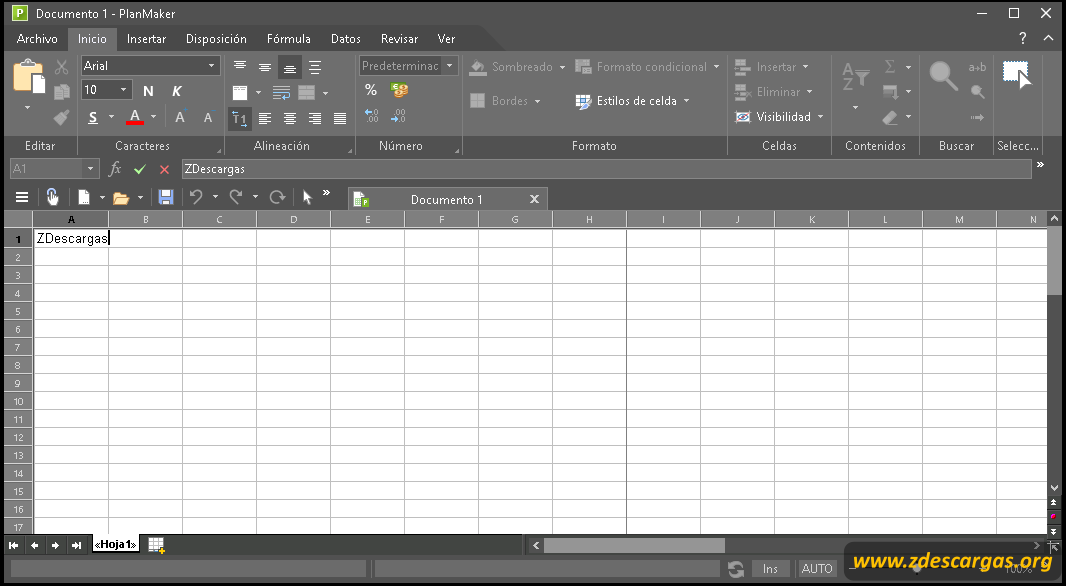Image resolution: width=1066 pixels, height=586 pixels.
Task: Click the Fill down icon in Contenidos
Action: [x=890, y=92]
